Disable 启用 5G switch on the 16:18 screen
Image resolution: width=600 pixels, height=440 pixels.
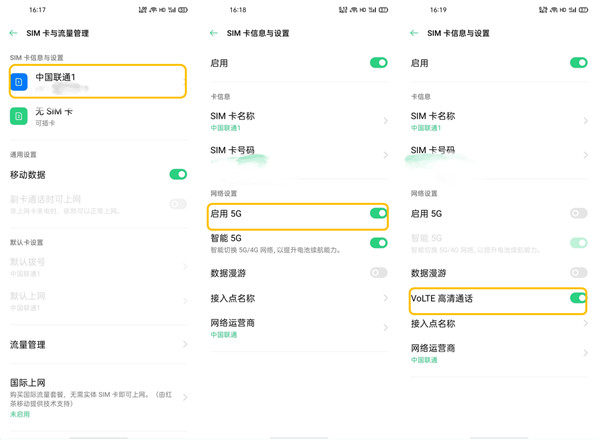pos(378,214)
